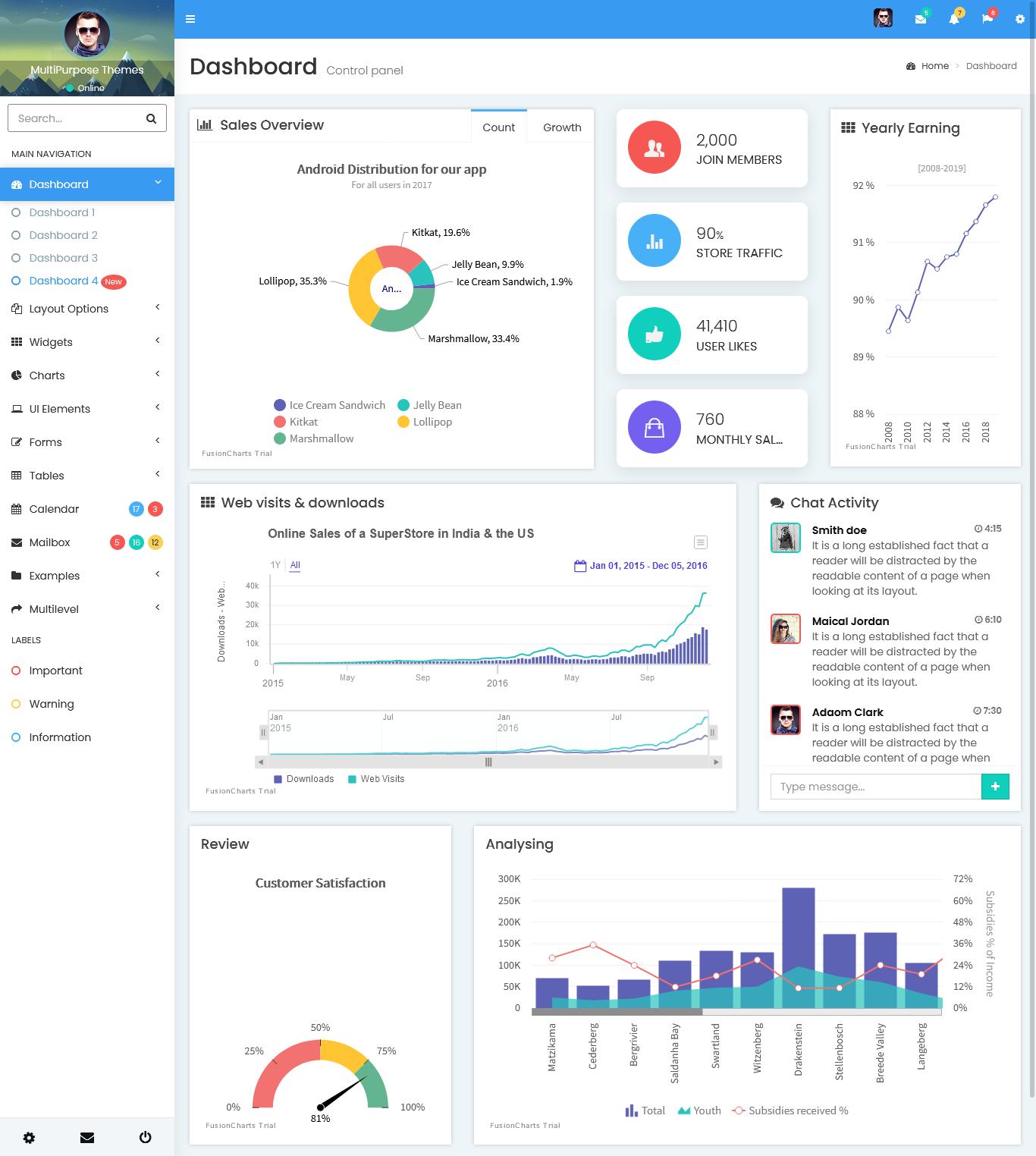The height and width of the screenshot is (1156, 1036).
Task: Click the plus send message button
Action: tap(994, 787)
